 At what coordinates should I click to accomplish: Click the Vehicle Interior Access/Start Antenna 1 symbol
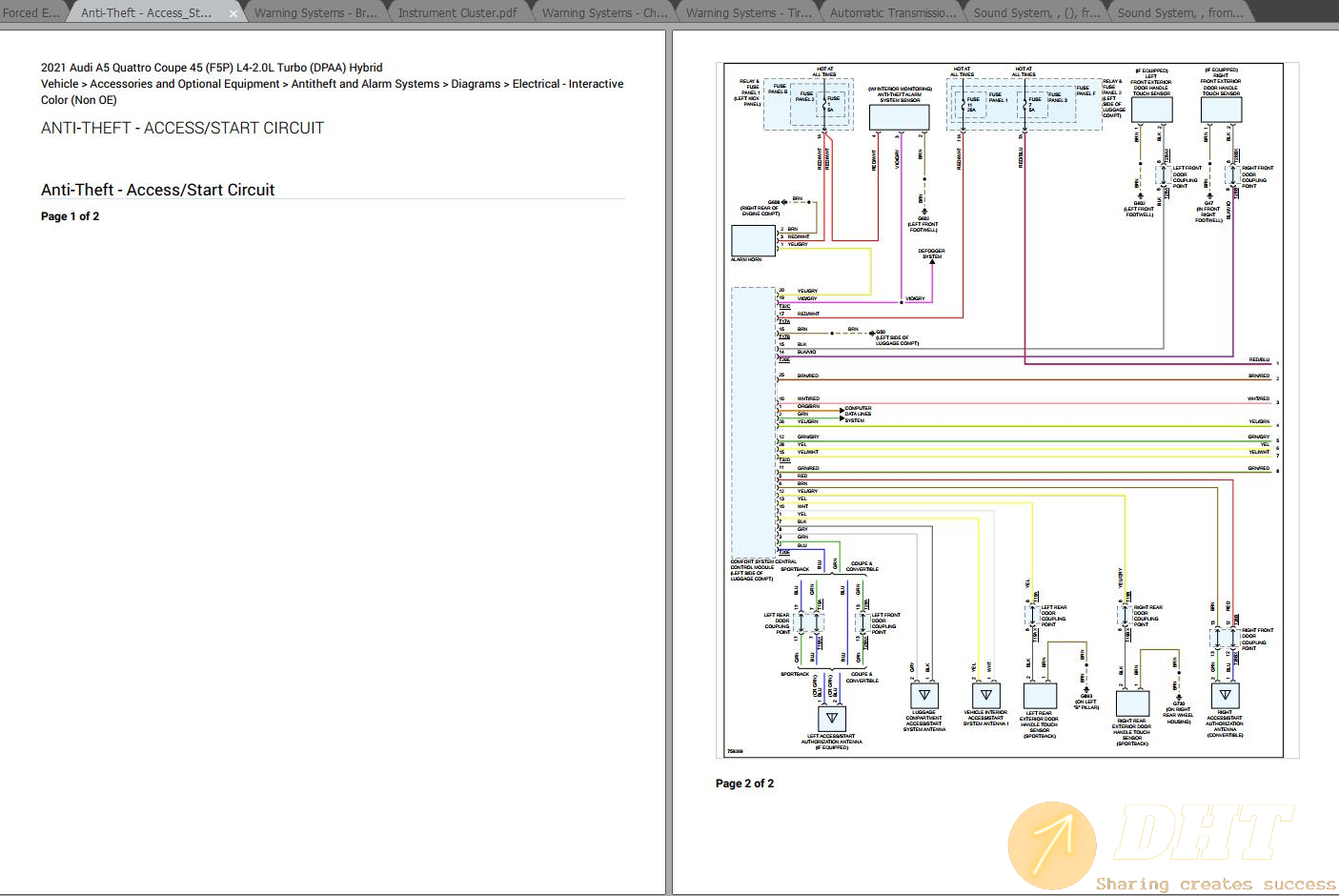(x=985, y=696)
